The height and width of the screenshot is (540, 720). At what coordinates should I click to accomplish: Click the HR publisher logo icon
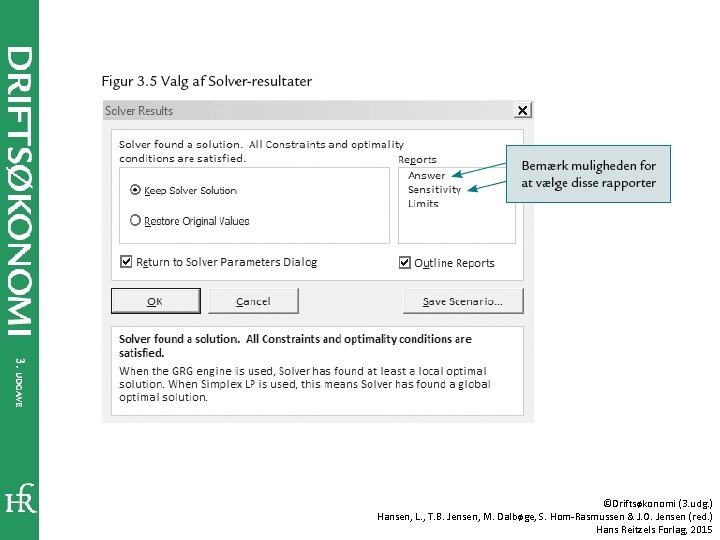click(20, 498)
